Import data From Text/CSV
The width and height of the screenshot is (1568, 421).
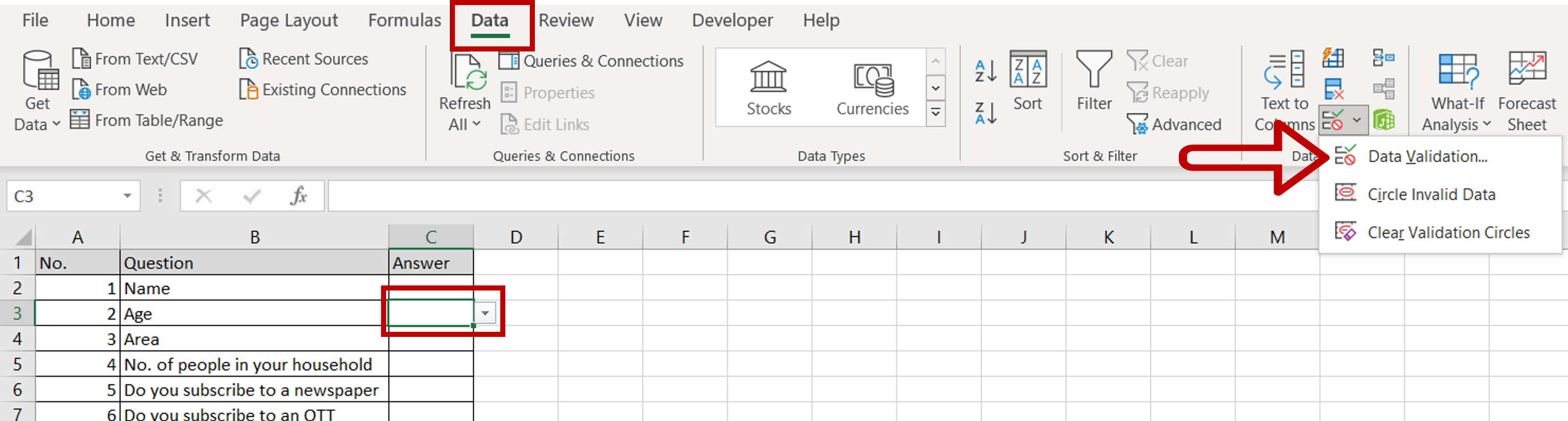coord(134,59)
